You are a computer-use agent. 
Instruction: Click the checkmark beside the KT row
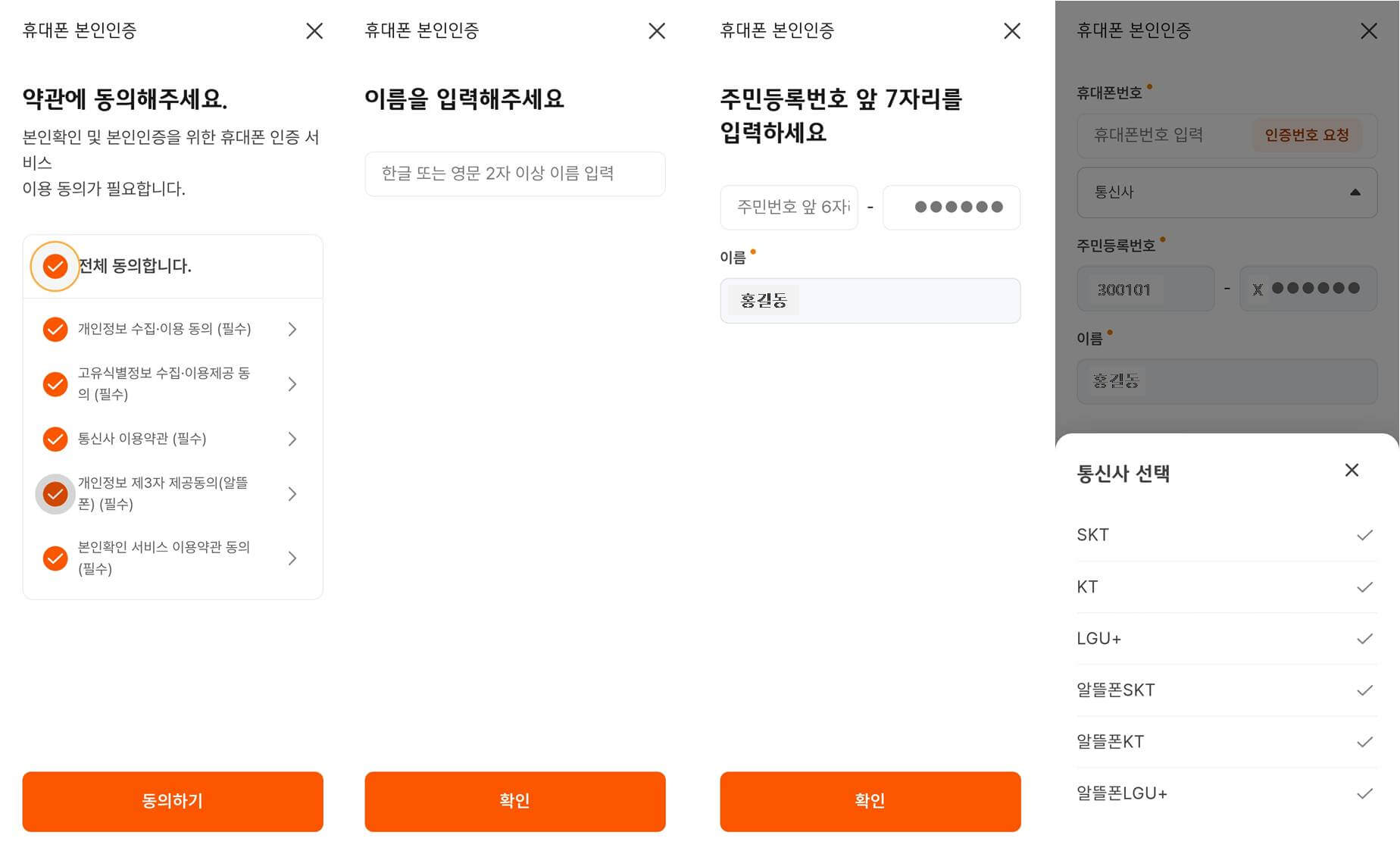point(1365,587)
